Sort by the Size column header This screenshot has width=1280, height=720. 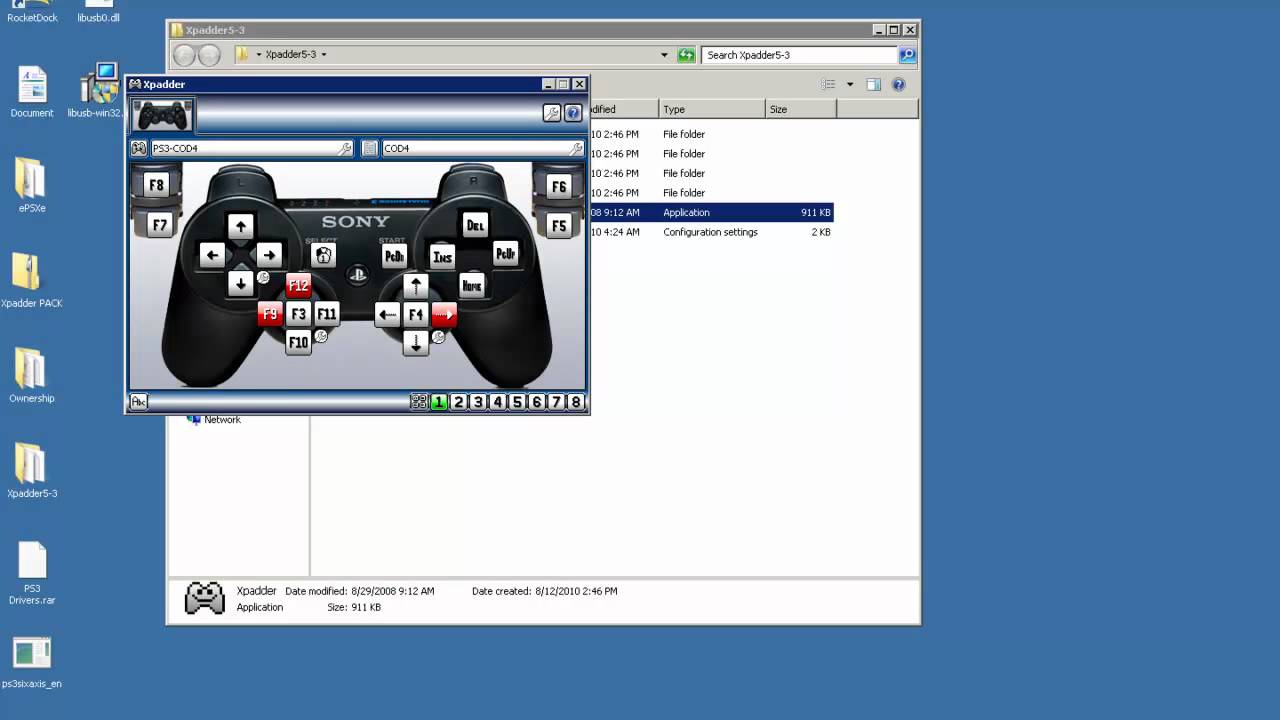coord(801,109)
